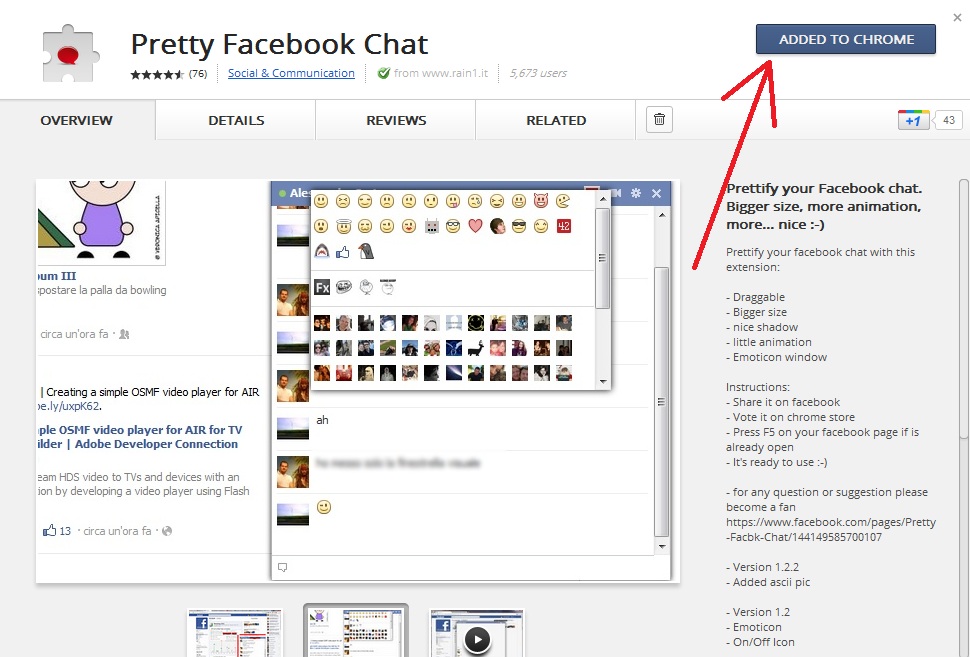The image size is (970, 657).
Task: Open the OSMF video player article link
Action: (x=139, y=437)
